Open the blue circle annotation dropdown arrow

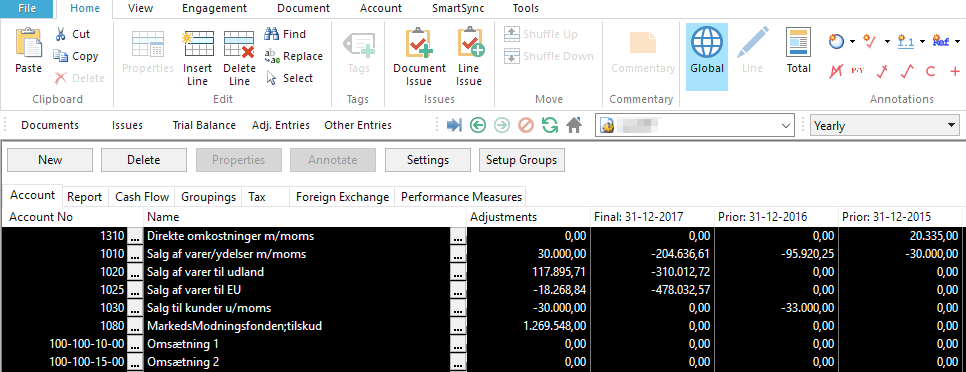click(x=852, y=42)
